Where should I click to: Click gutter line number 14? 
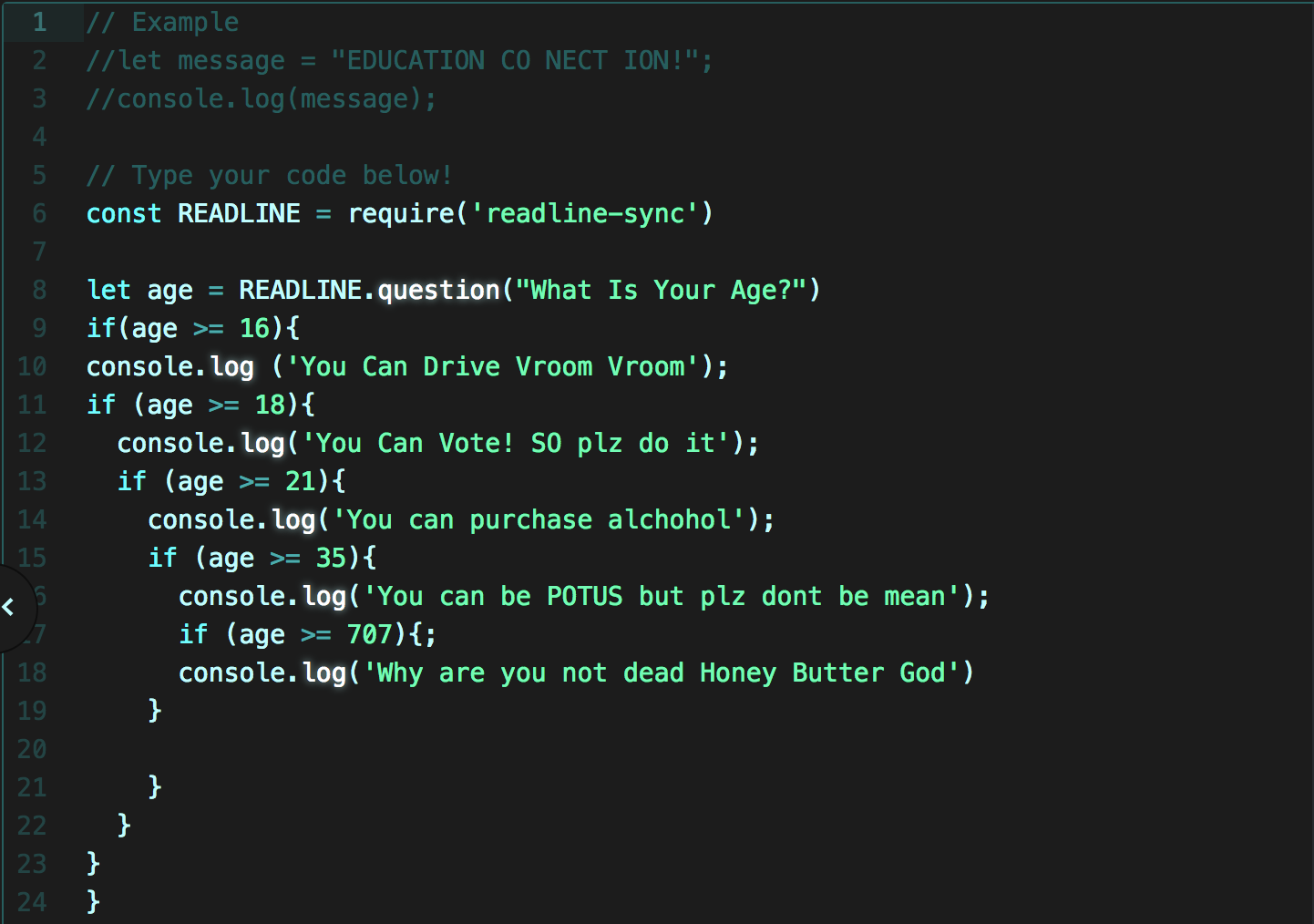click(32, 519)
